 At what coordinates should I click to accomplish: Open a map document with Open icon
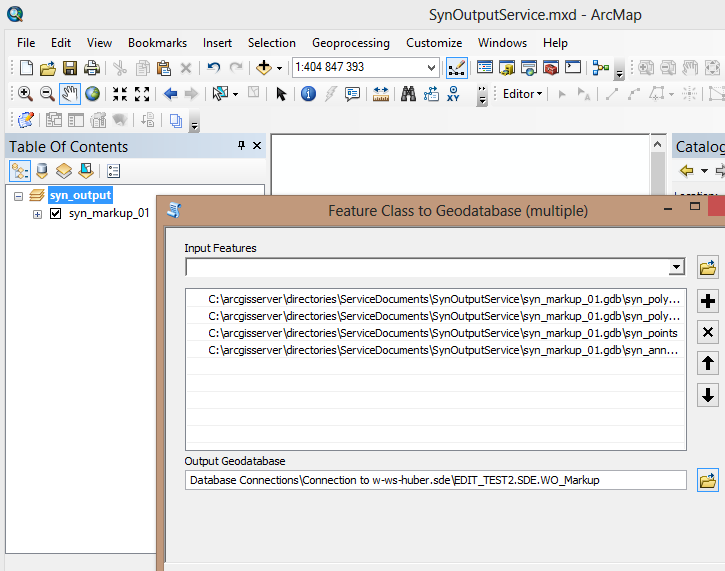click(48, 68)
